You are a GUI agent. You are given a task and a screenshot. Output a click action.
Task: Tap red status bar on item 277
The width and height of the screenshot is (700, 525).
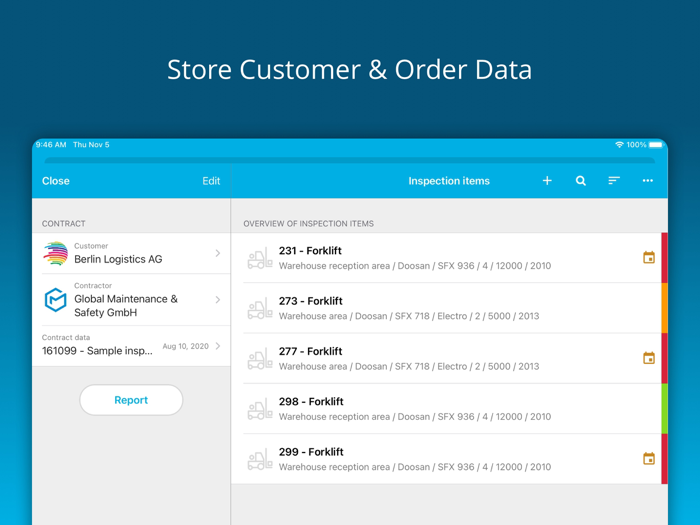[664, 358]
